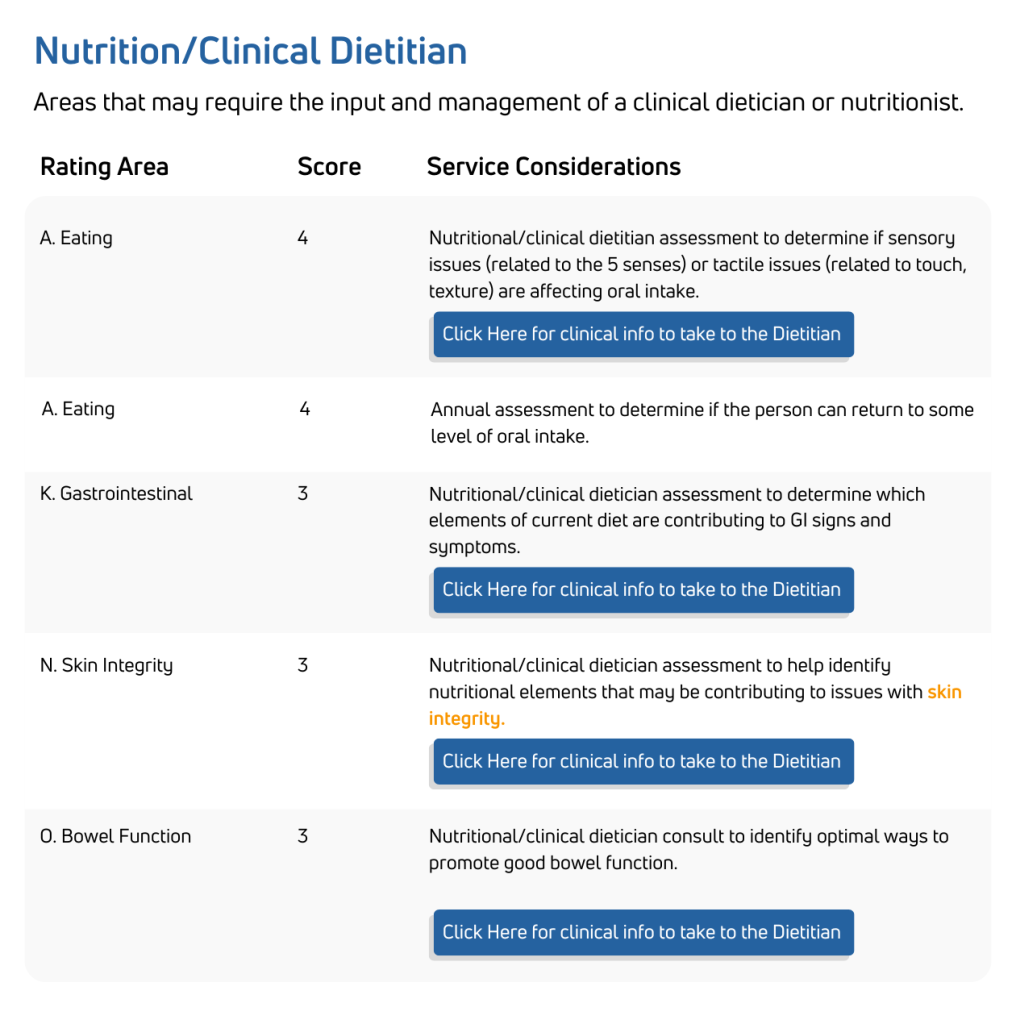This screenshot has width=1016, height=1024.
Task: Click the Score column header
Action: point(329,167)
